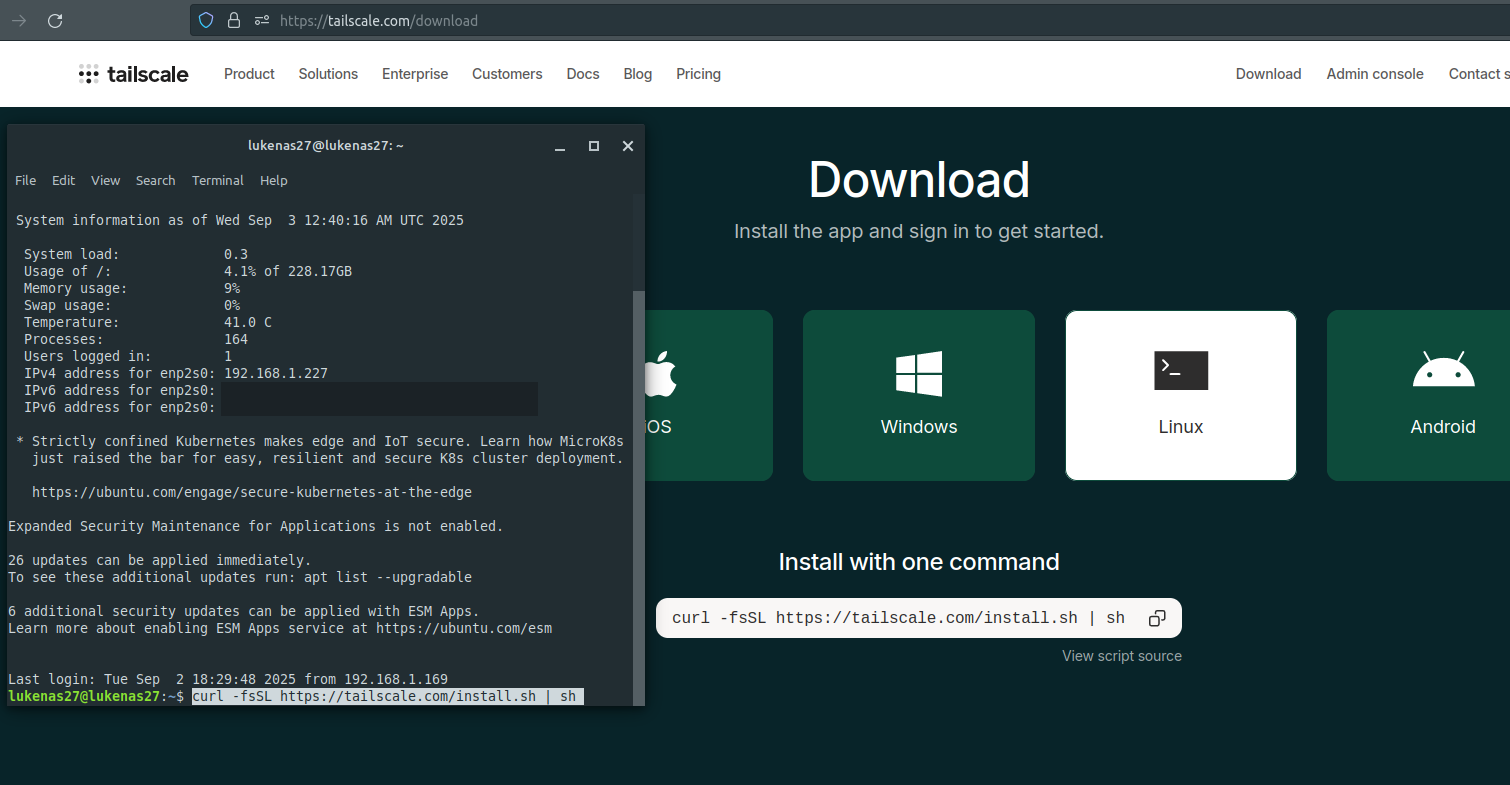Open the terminal's Edit menu
The height and width of the screenshot is (785, 1510).
[64, 181]
